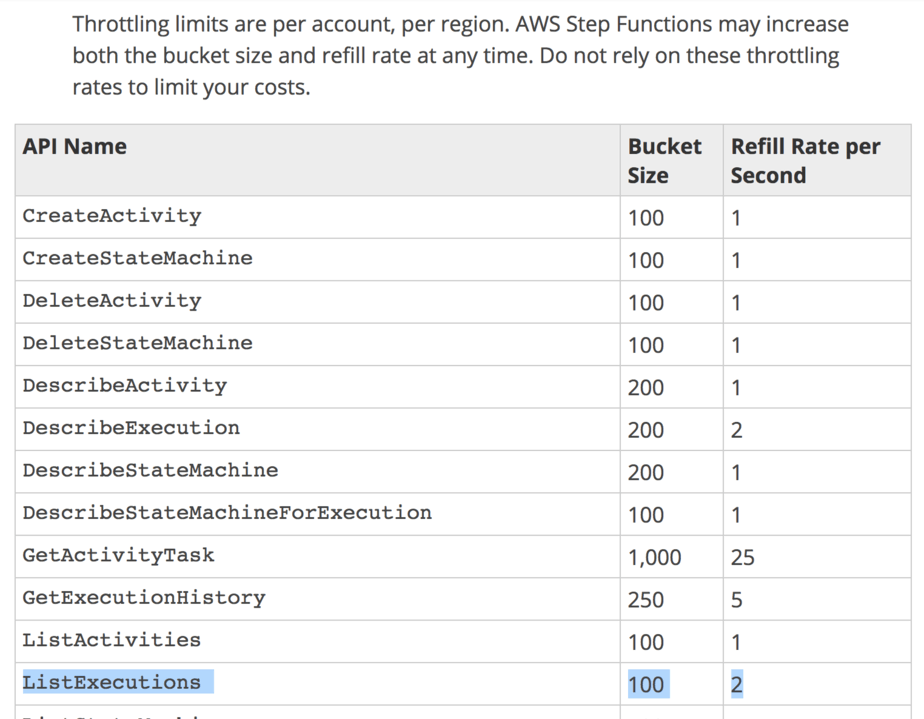This screenshot has width=924, height=719.
Task: Click the DeleteActivity row label
Action: pyautogui.click(x=111, y=301)
